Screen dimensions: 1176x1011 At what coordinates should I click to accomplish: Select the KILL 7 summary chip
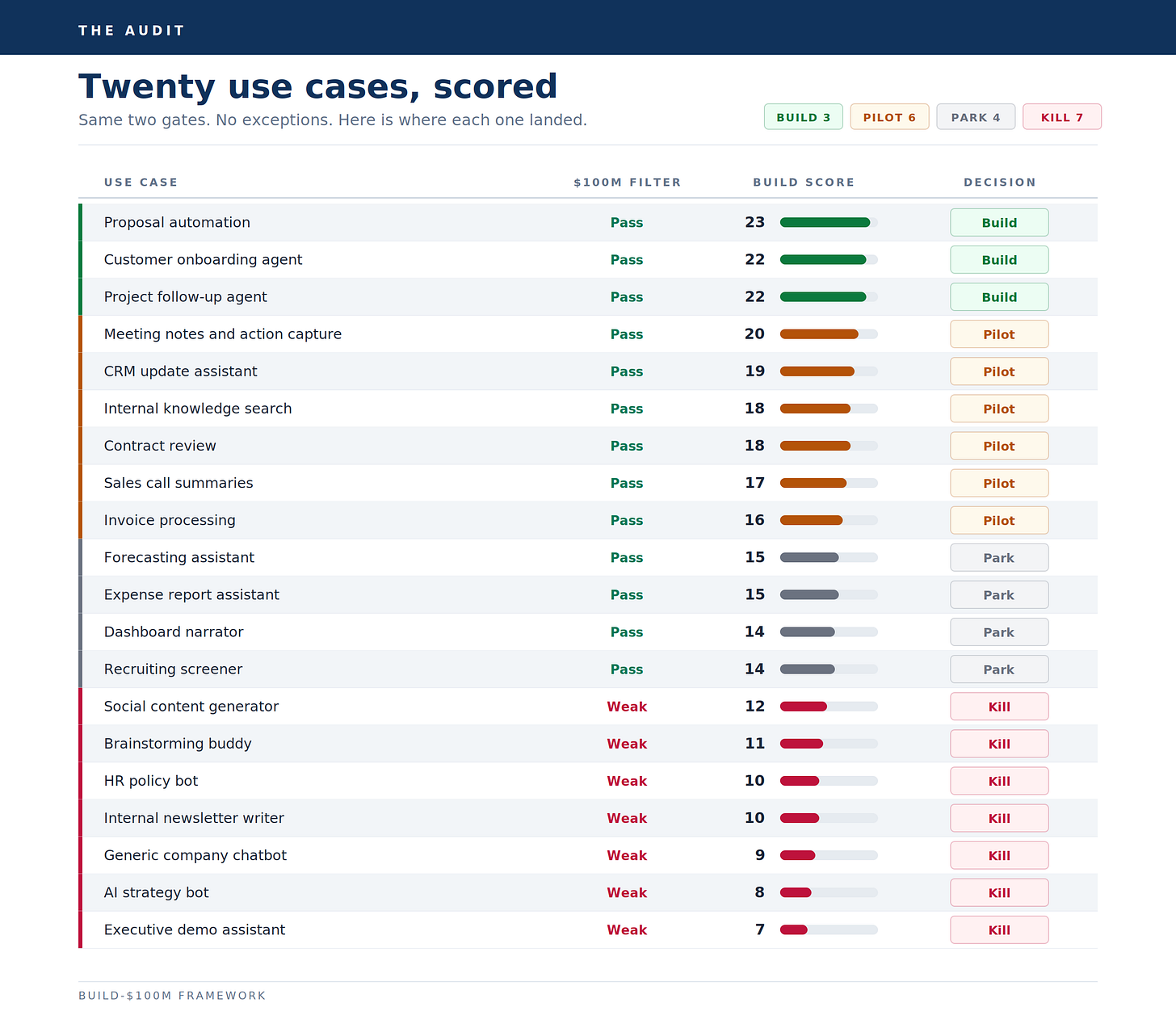[x=1062, y=117]
